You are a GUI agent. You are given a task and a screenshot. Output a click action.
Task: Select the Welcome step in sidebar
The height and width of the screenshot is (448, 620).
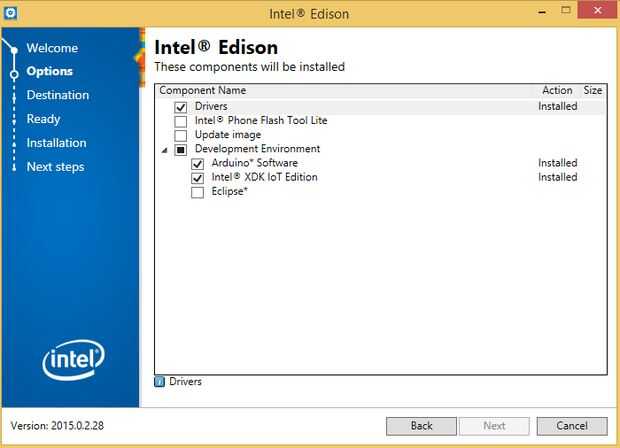(52, 48)
